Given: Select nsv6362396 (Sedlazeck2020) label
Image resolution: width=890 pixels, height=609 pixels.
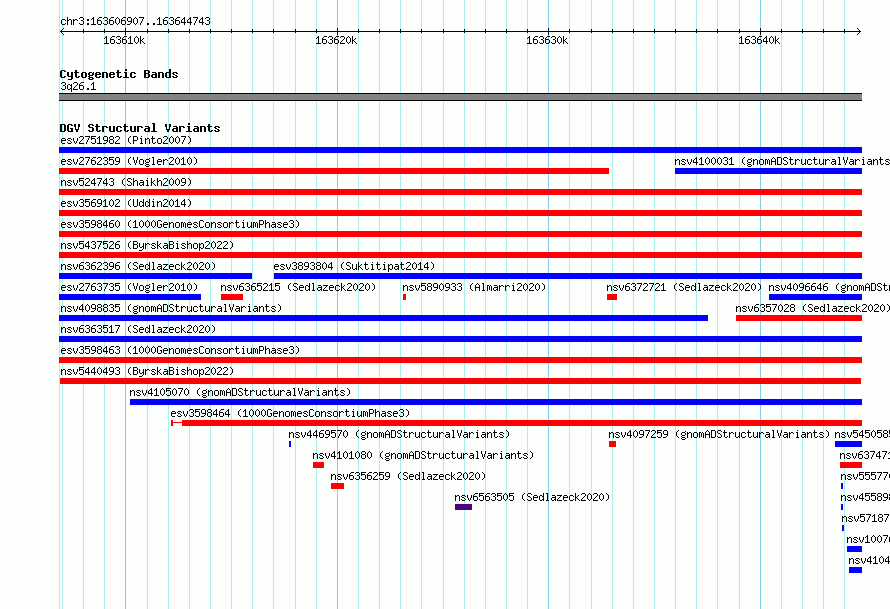Looking at the screenshot, I should click(138, 266).
